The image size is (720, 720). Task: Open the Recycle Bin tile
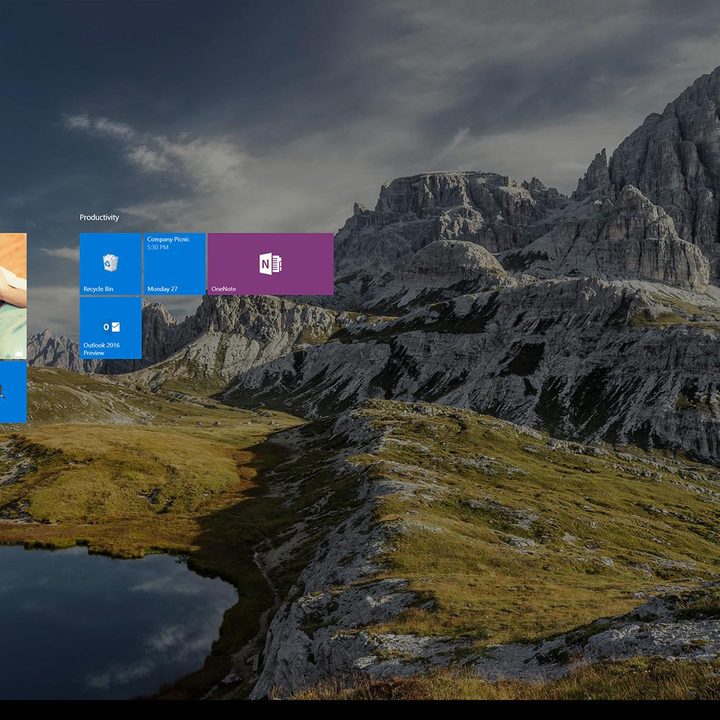[111, 264]
